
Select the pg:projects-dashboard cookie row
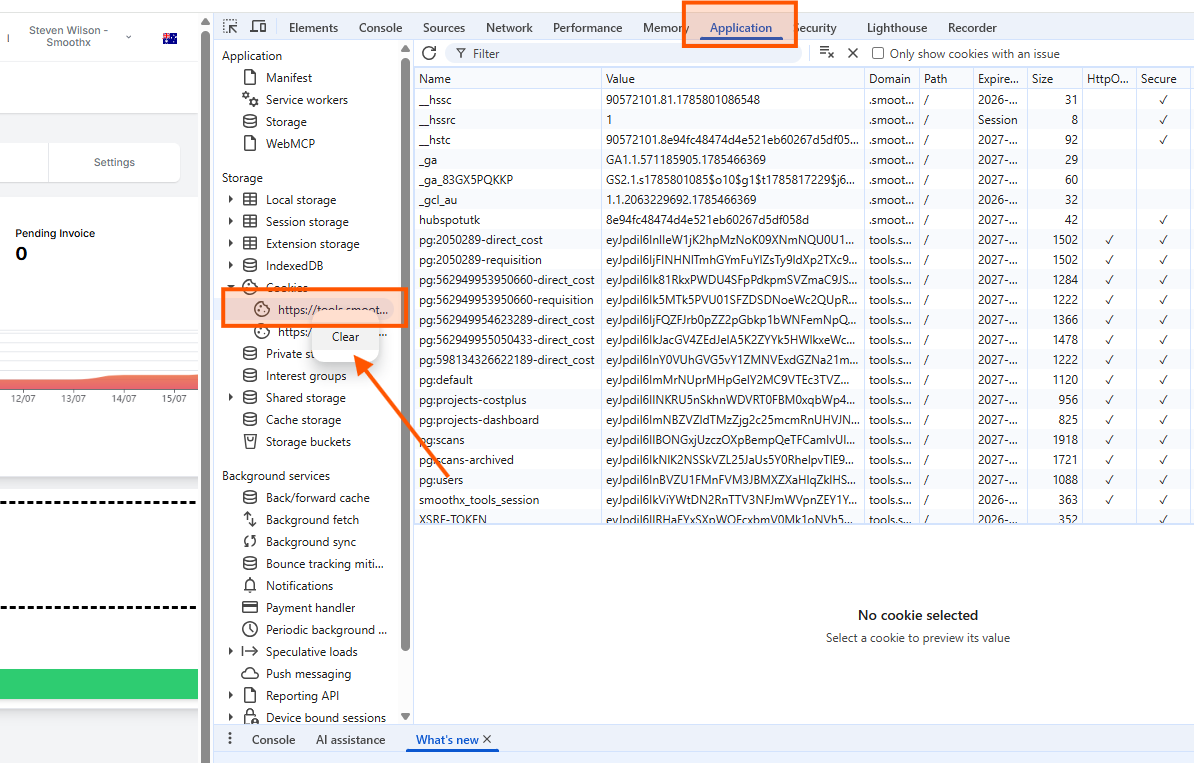[803, 420]
